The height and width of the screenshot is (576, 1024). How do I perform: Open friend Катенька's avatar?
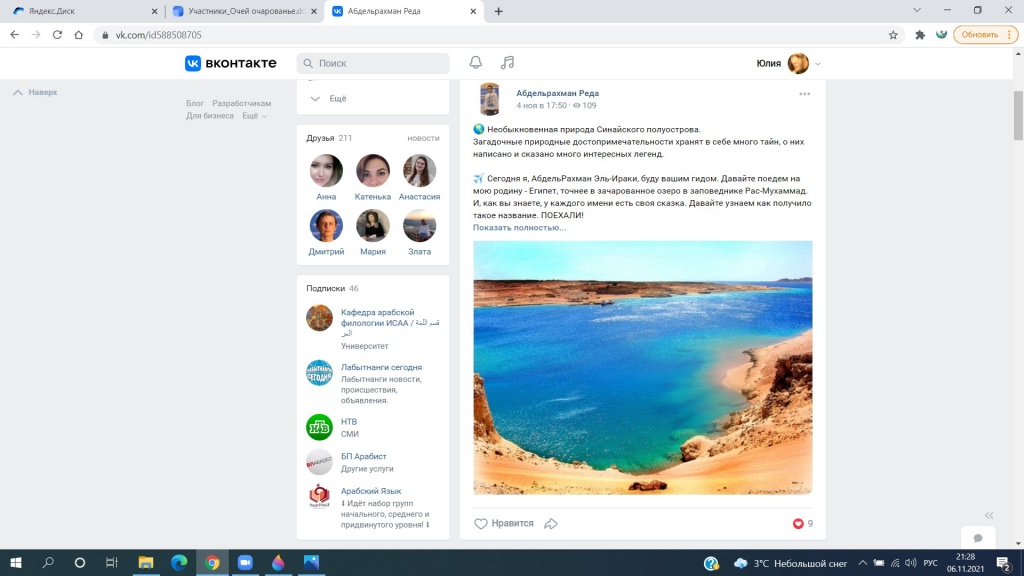[x=373, y=171]
